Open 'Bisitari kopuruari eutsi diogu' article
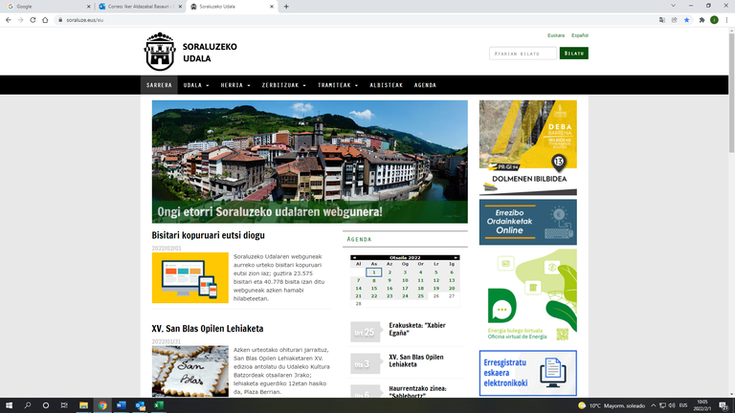The width and height of the screenshot is (735, 413). point(208,235)
